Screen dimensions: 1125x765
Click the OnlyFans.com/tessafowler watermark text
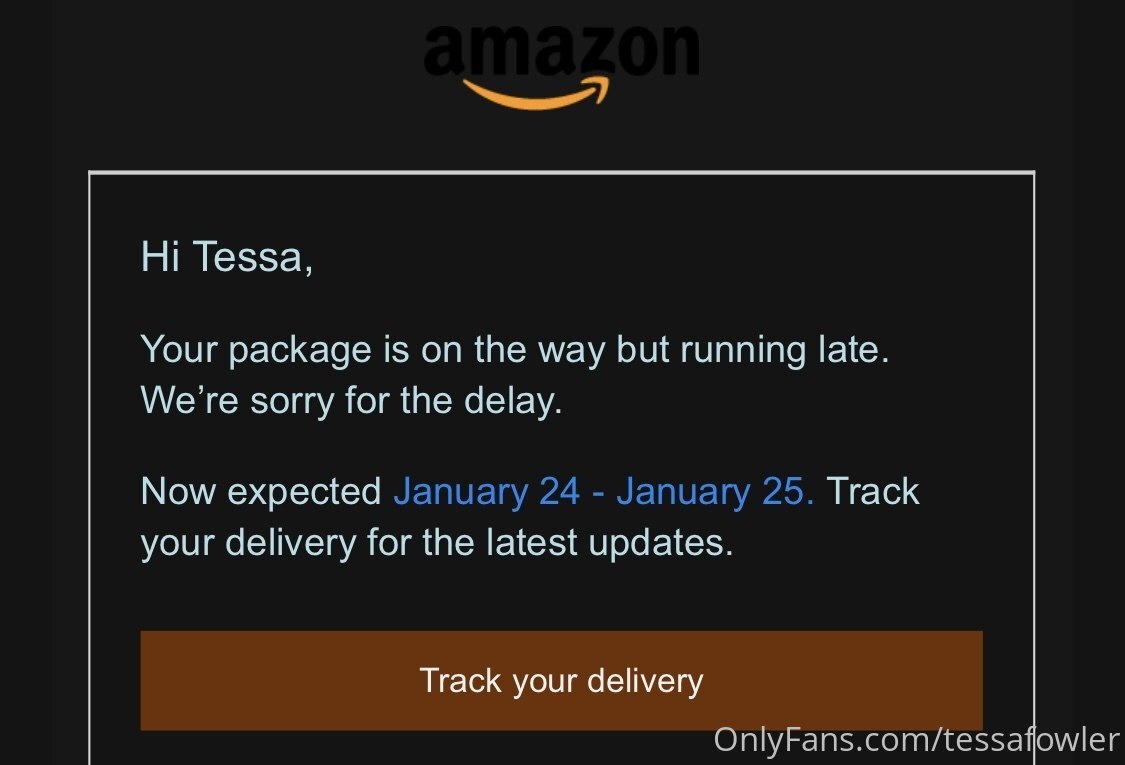coord(916,740)
